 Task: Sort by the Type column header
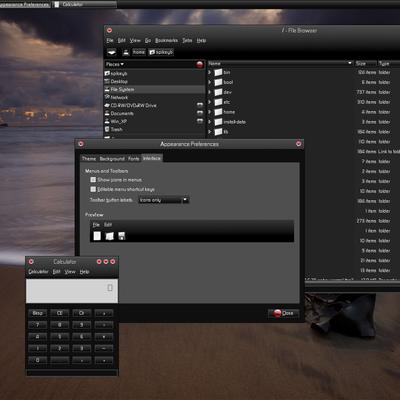coord(388,63)
